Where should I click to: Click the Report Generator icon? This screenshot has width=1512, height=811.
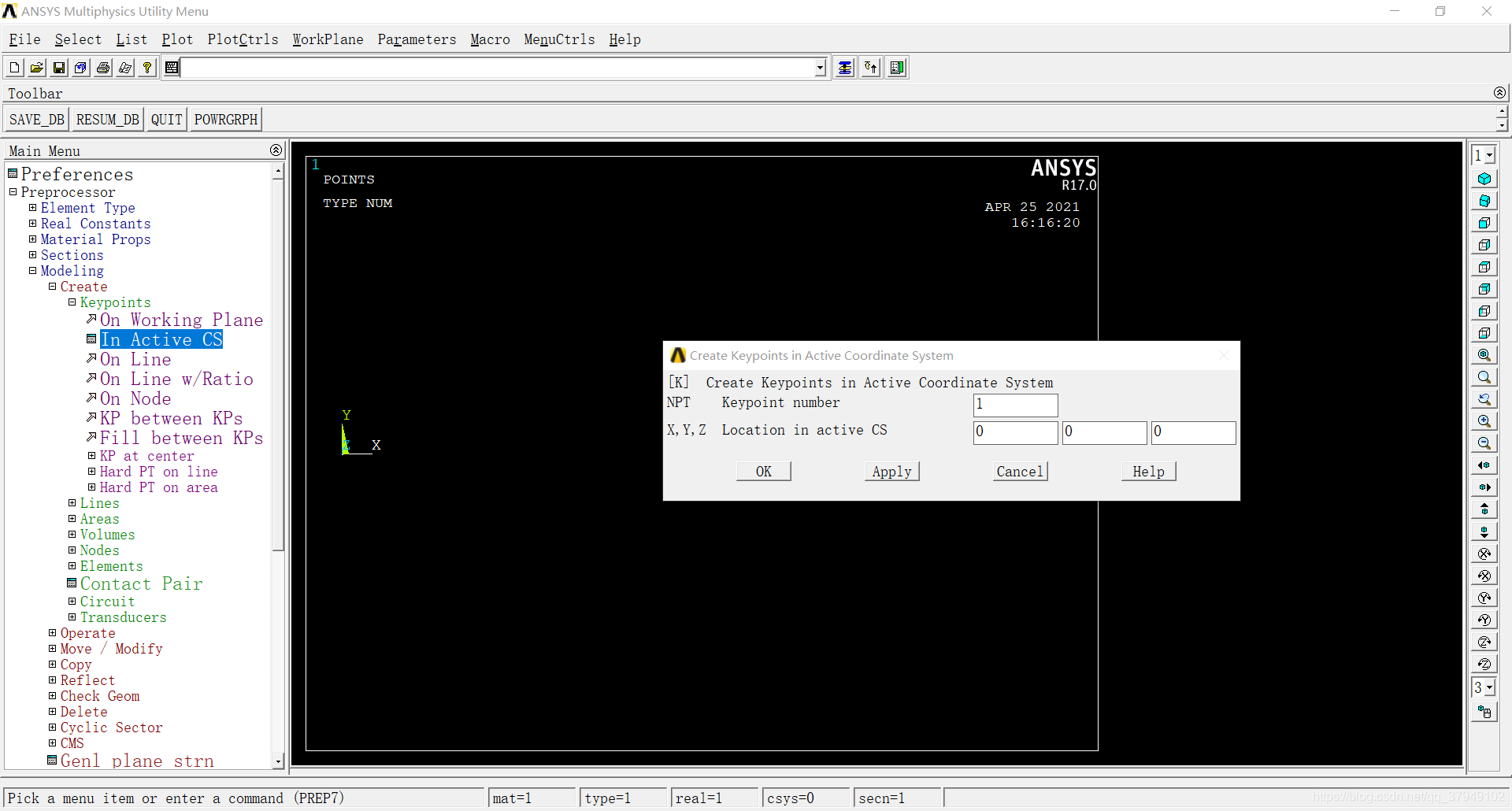click(x=124, y=68)
